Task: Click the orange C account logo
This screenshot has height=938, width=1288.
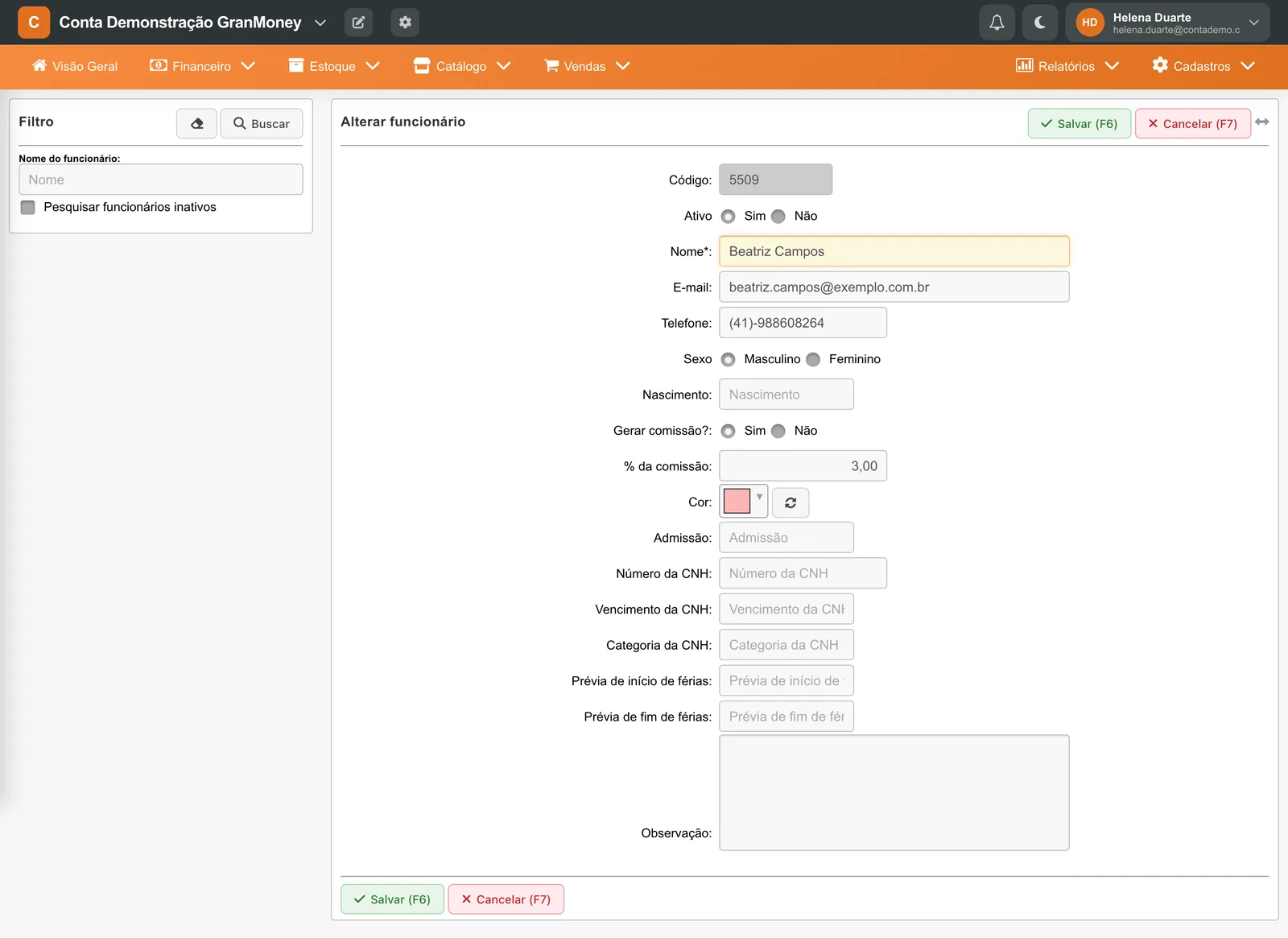Action: [34, 23]
